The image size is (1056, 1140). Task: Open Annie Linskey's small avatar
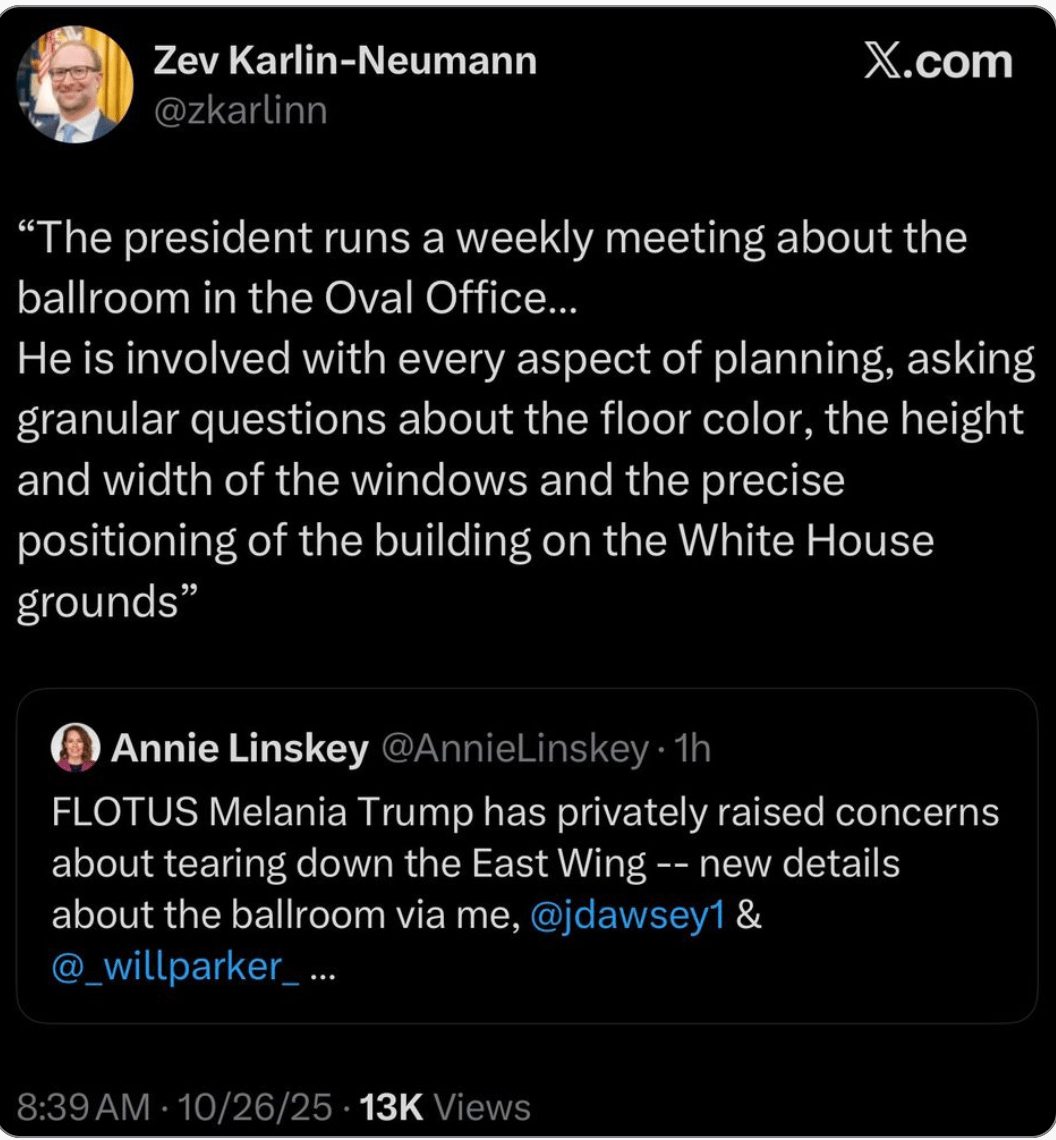click(75, 748)
